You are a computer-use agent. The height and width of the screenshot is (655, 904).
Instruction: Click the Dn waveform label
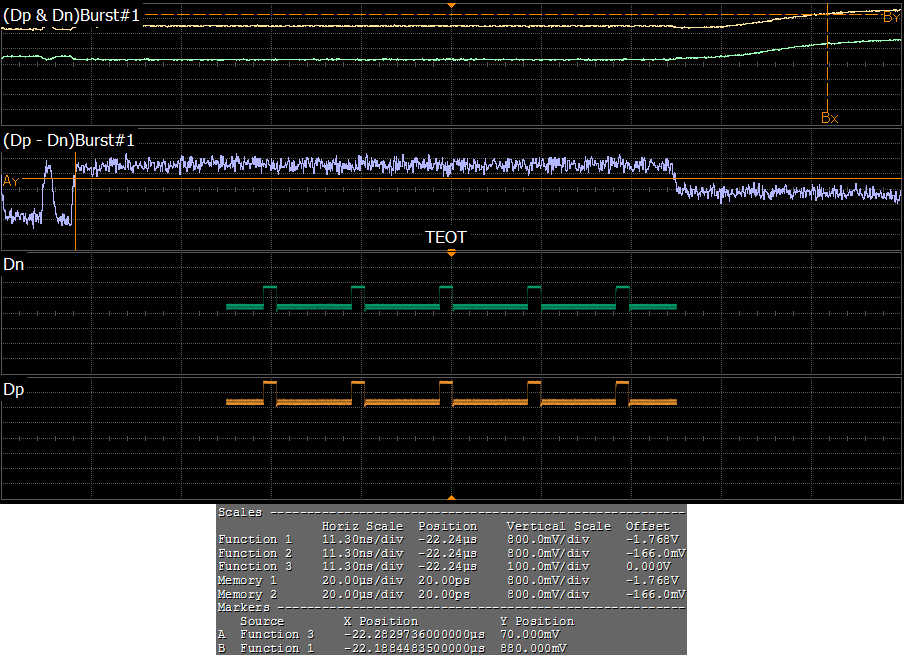(14, 265)
